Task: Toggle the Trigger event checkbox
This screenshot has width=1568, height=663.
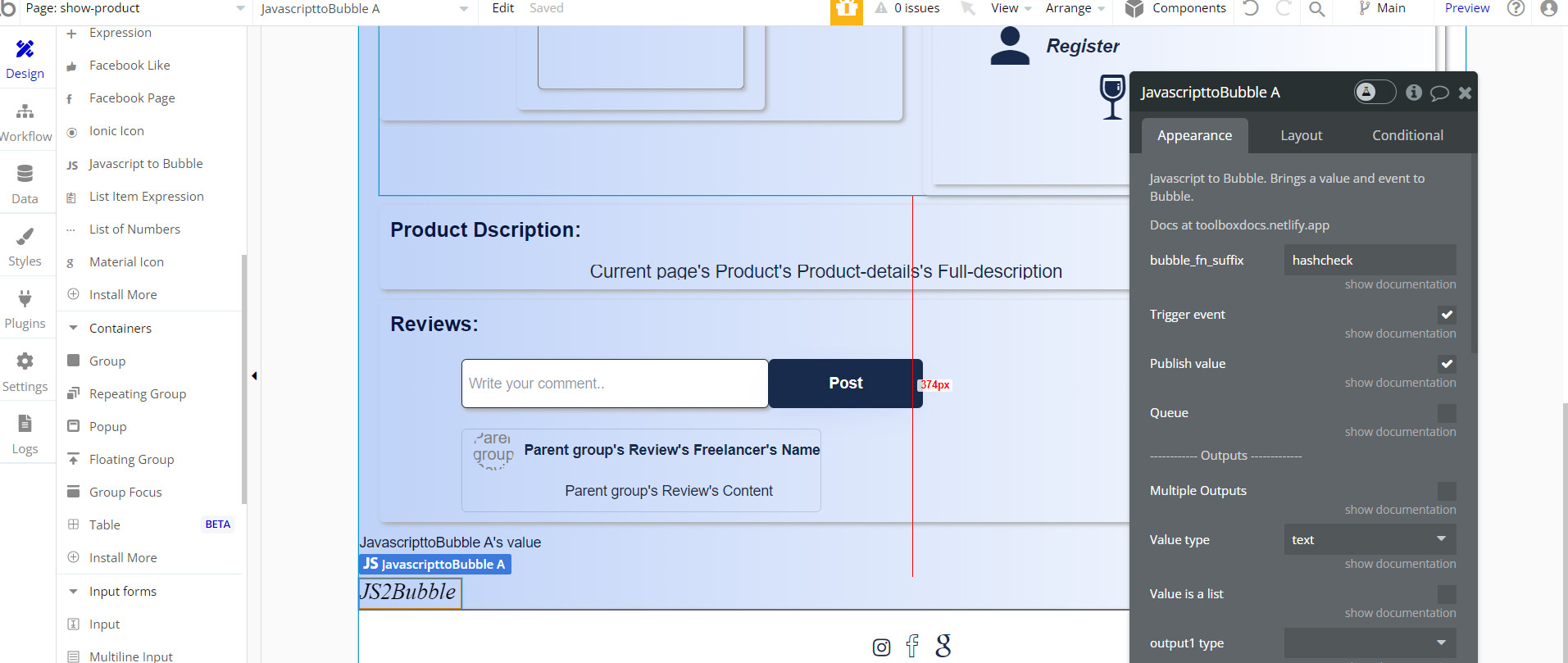Action: (1447, 315)
